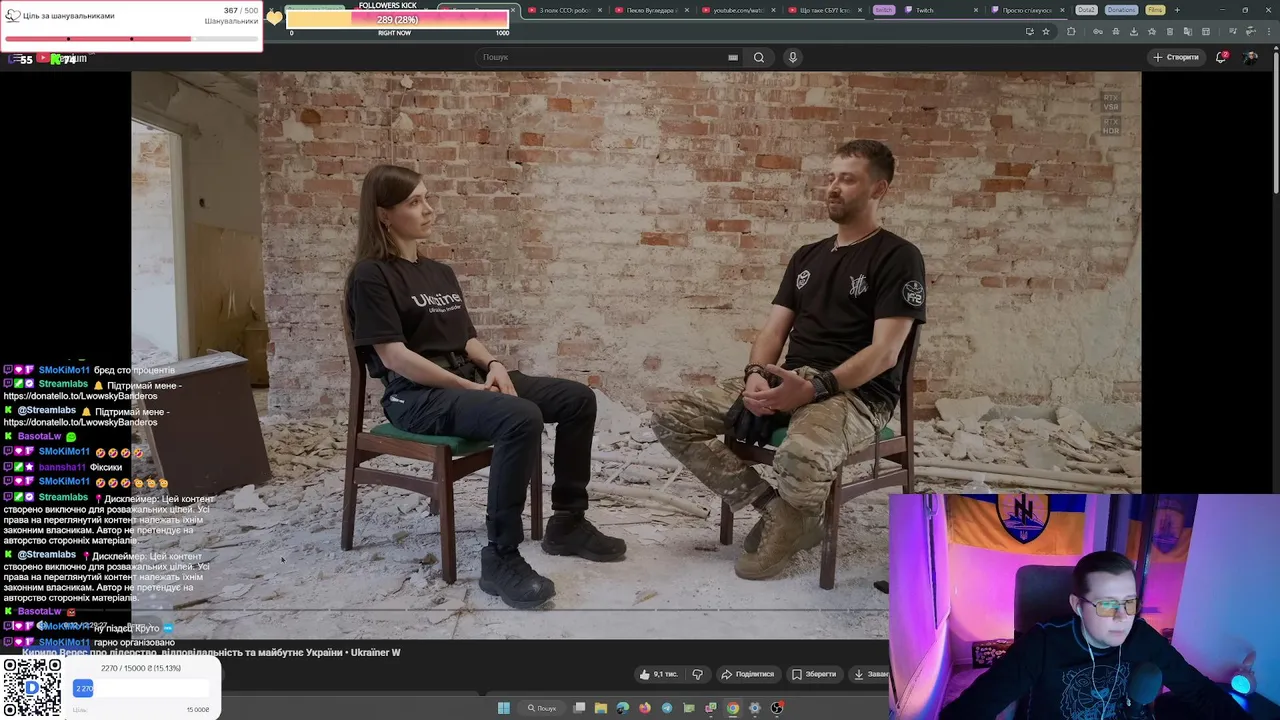1280x720 pixels.
Task: Activate voice search microphone icon
Action: pos(793,57)
